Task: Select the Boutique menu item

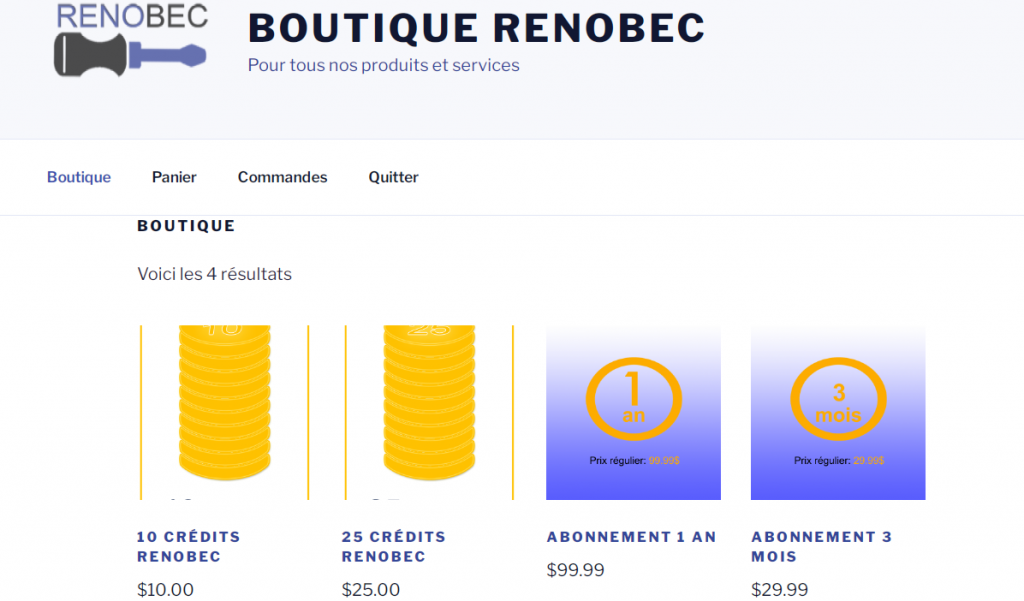Action: coord(79,177)
